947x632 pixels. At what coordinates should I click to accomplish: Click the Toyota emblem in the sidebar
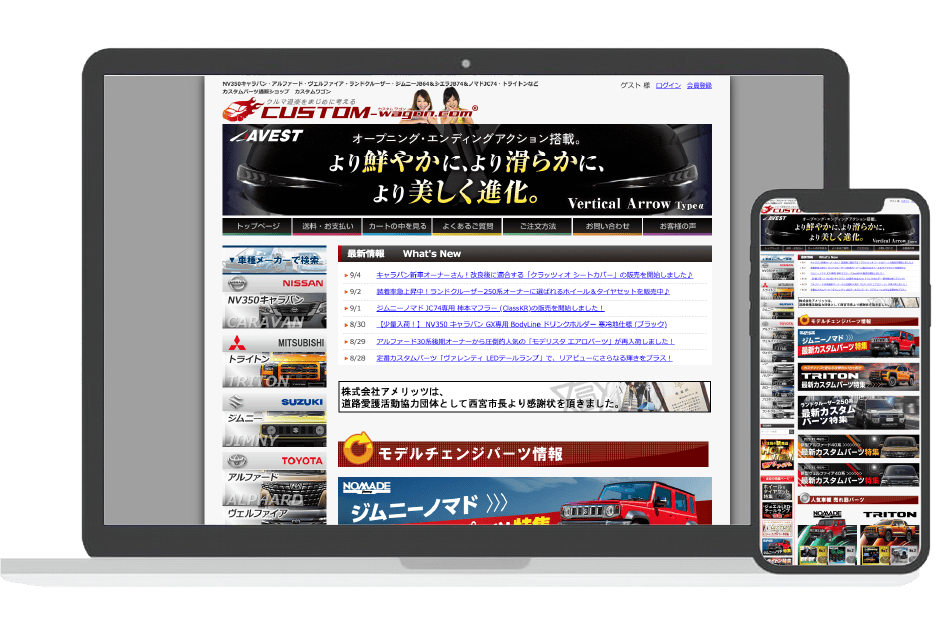237,462
